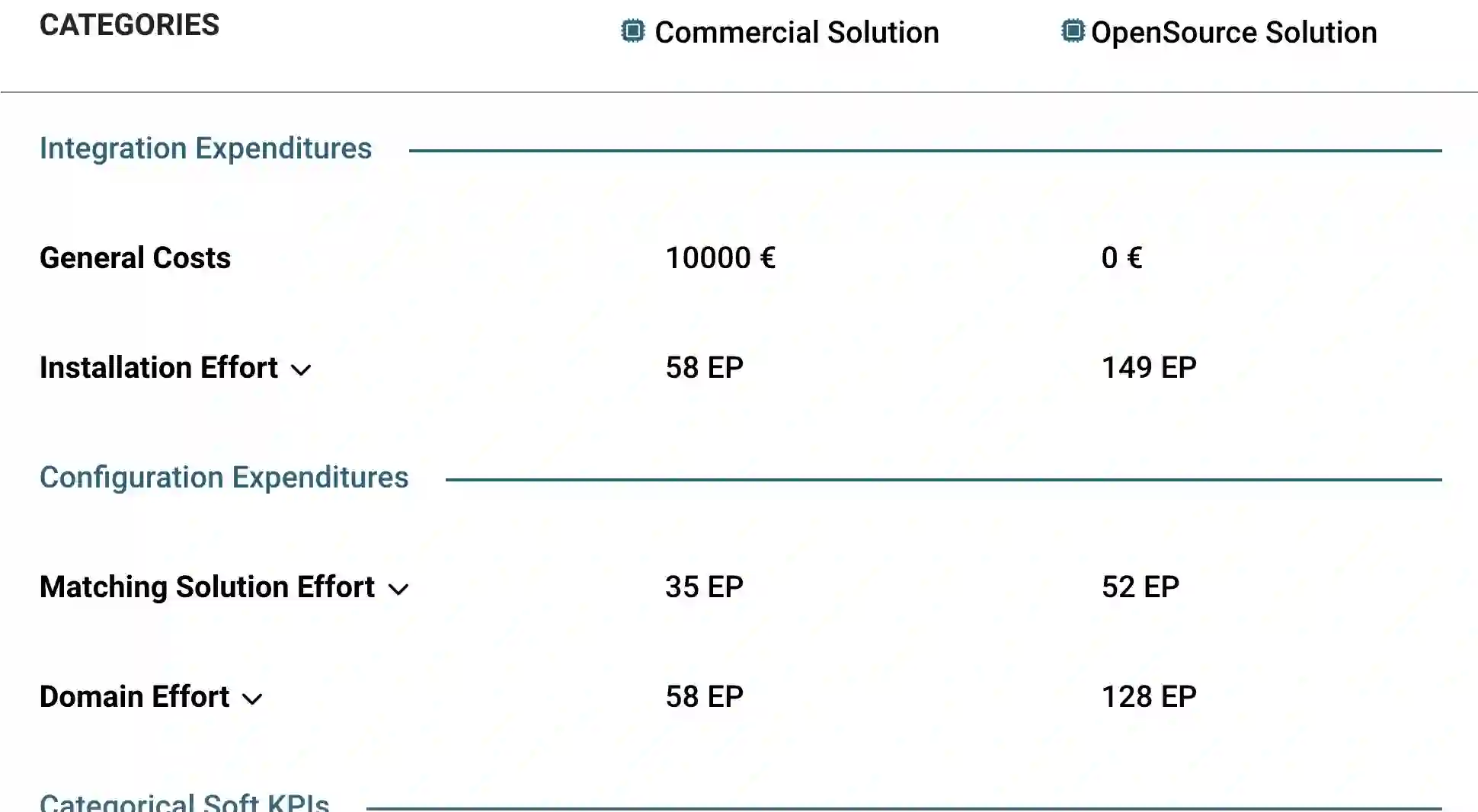Click the 128 EP domain effort value
The height and width of the screenshot is (812, 1478).
coord(1149,697)
